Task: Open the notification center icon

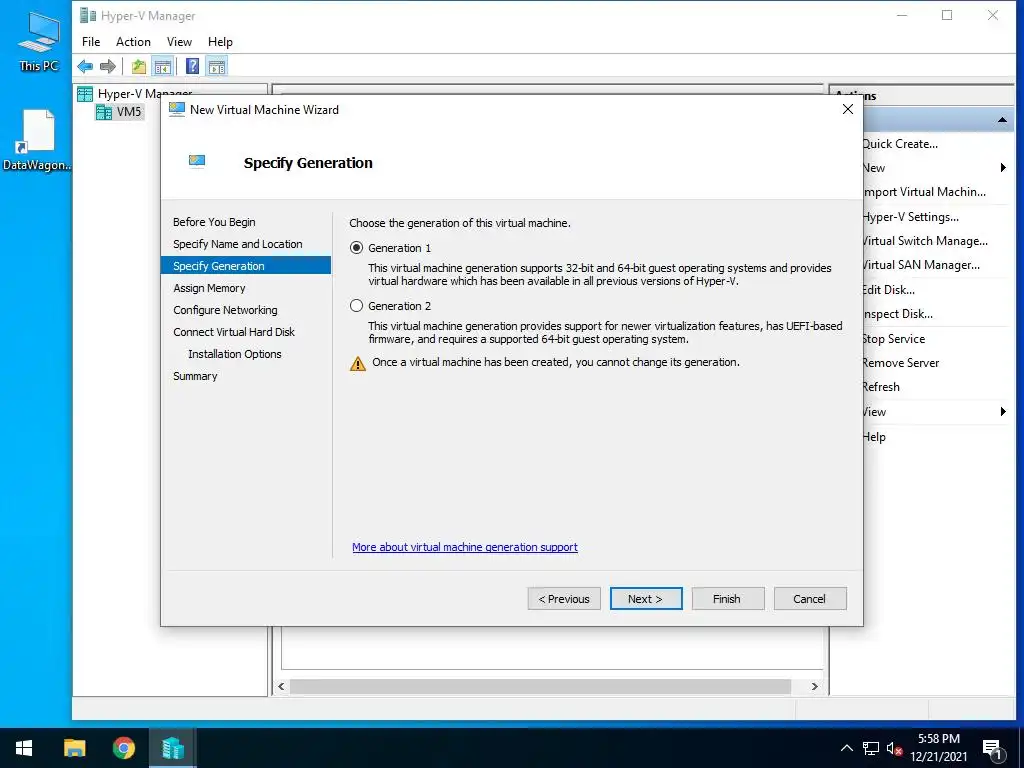Action: click(x=992, y=749)
